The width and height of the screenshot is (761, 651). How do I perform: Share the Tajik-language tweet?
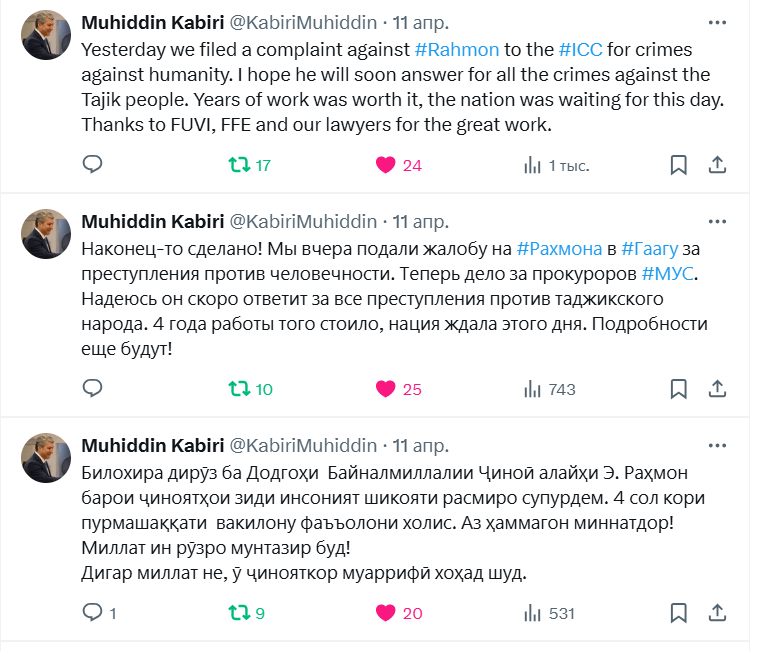tap(717, 612)
